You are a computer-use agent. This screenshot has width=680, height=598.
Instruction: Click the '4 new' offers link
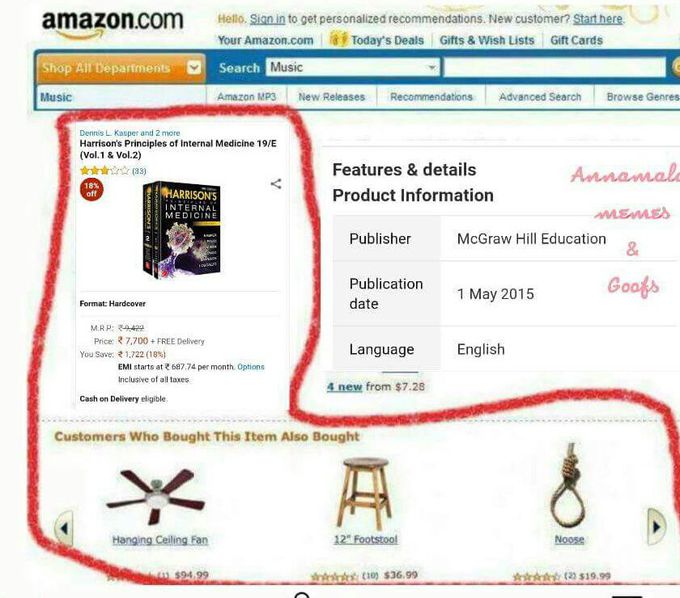click(x=344, y=386)
